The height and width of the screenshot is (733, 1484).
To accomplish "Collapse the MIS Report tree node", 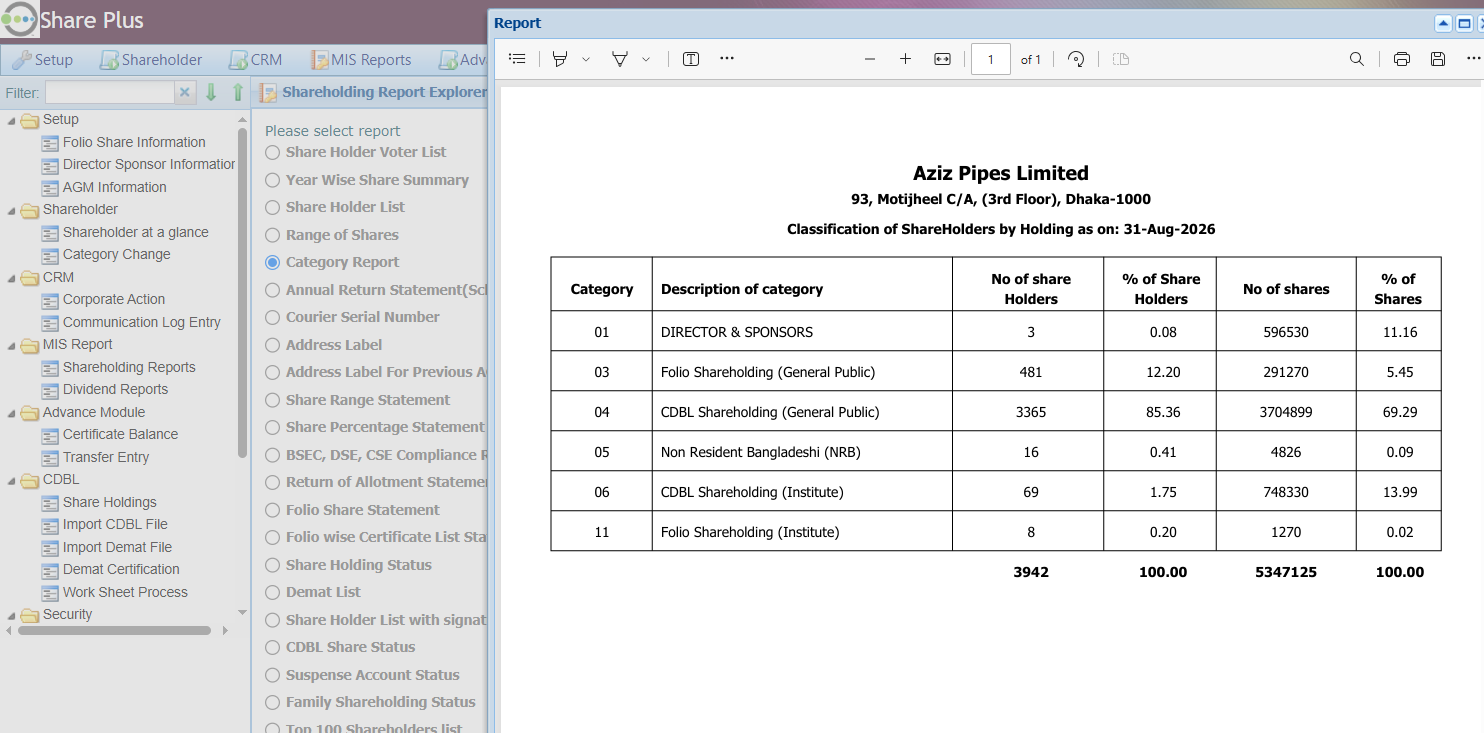I will (x=12, y=345).
